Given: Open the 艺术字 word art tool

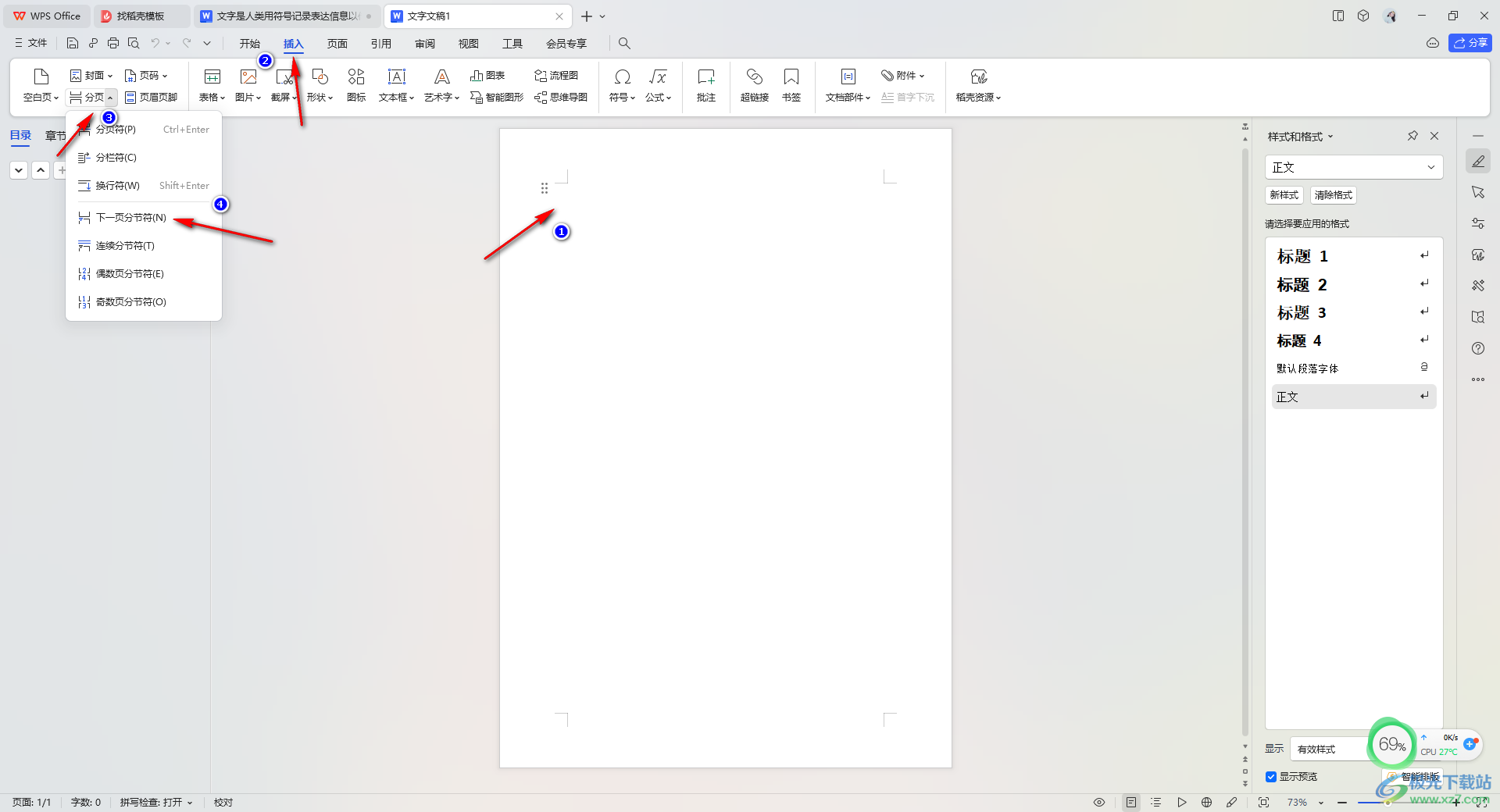Looking at the screenshot, I should 441,85.
